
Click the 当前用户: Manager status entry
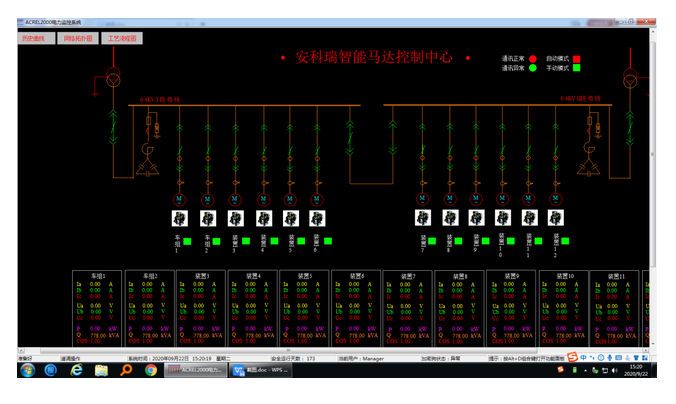click(361, 359)
